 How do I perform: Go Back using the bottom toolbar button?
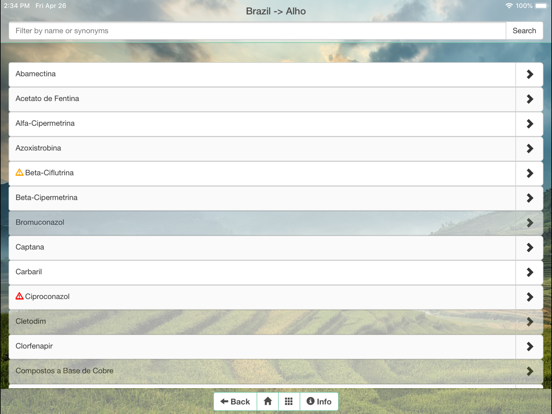tap(235, 401)
